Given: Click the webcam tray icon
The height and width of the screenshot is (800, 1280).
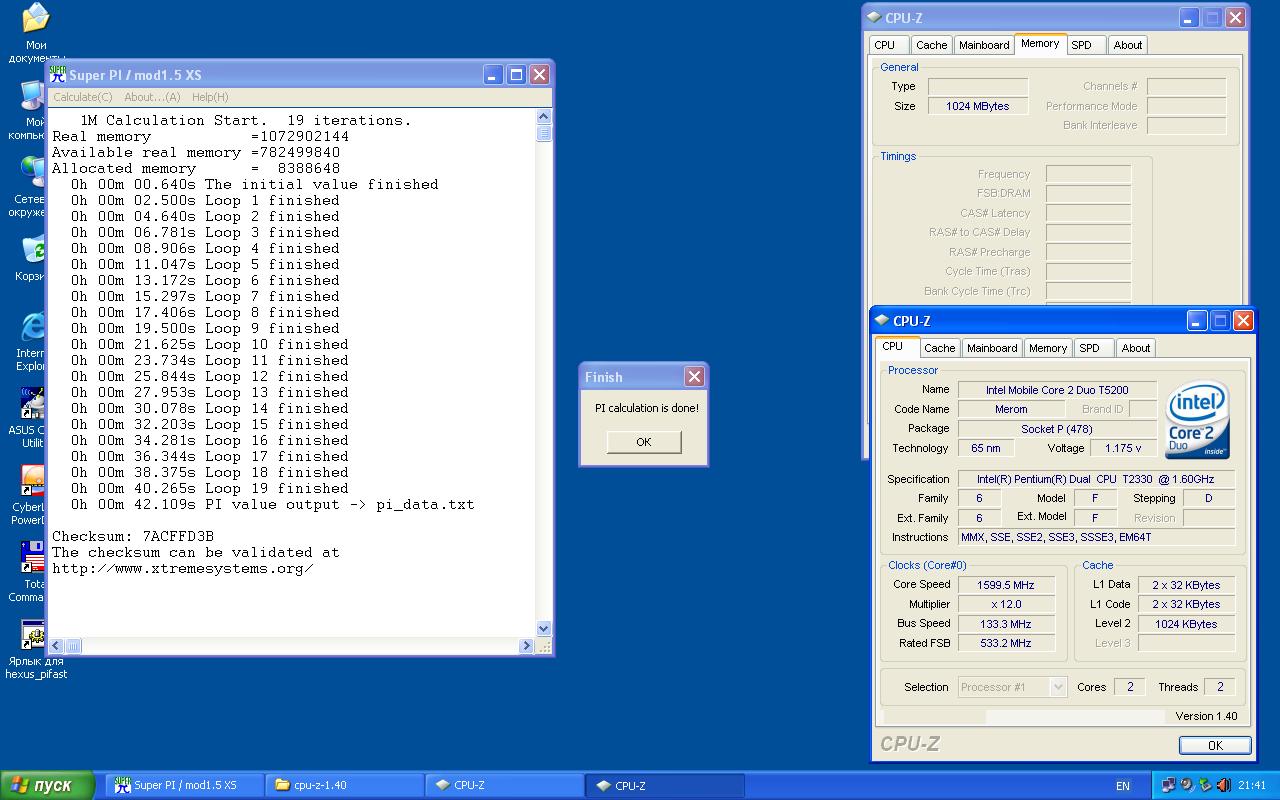Looking at the screenshot, I should point(1186,785).
